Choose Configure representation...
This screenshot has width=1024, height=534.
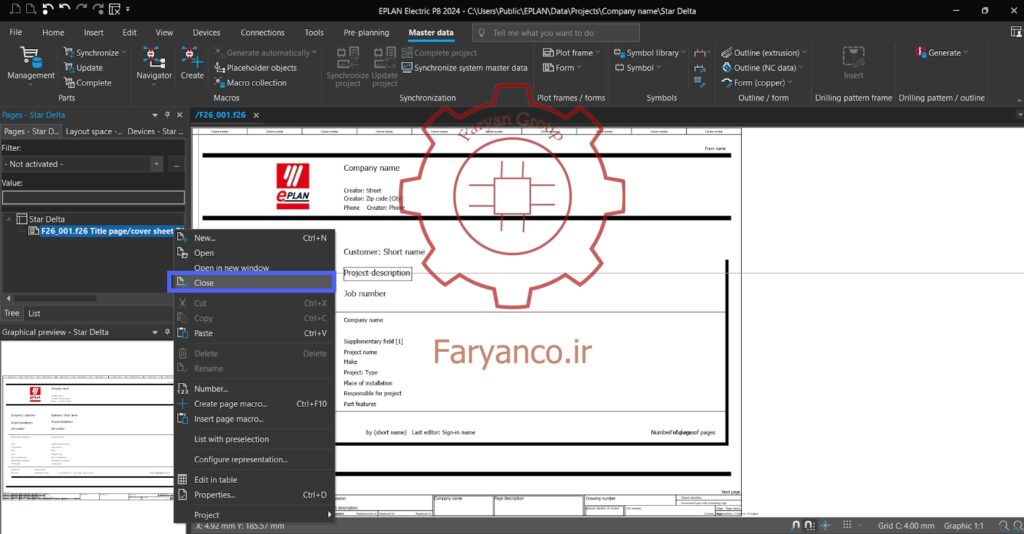point(254,460)
